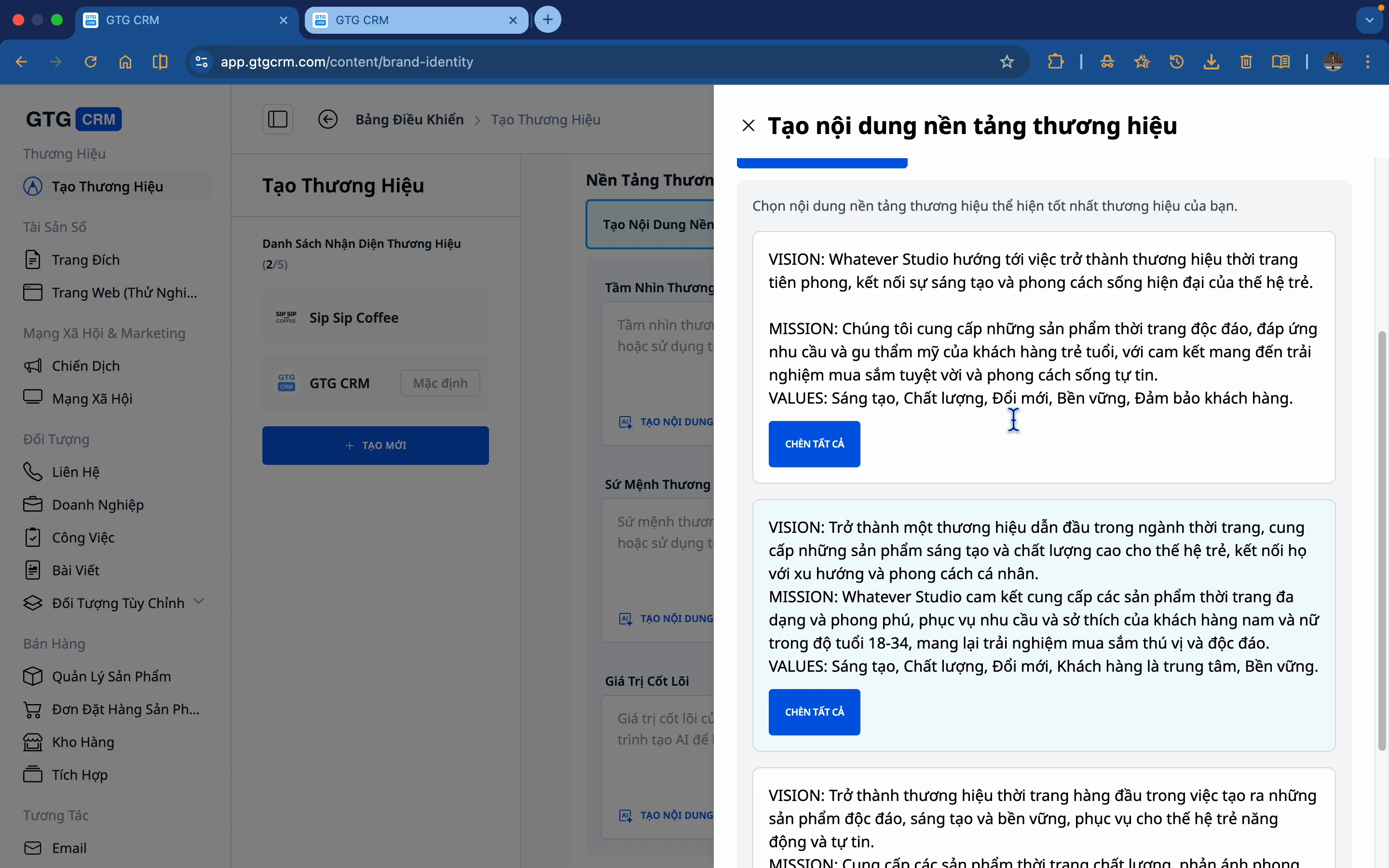
Task: Toggle the sidebar collapse icon
Action: pyautogui.click(x=278, y=120)
